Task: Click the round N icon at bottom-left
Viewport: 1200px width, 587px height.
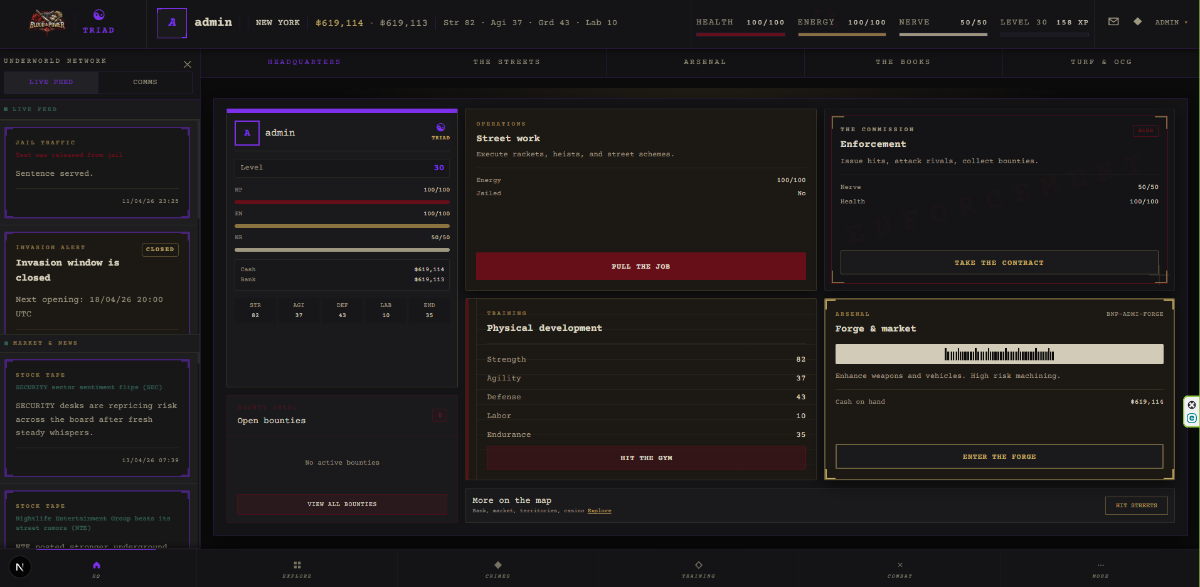Action: tap(20, 567)
